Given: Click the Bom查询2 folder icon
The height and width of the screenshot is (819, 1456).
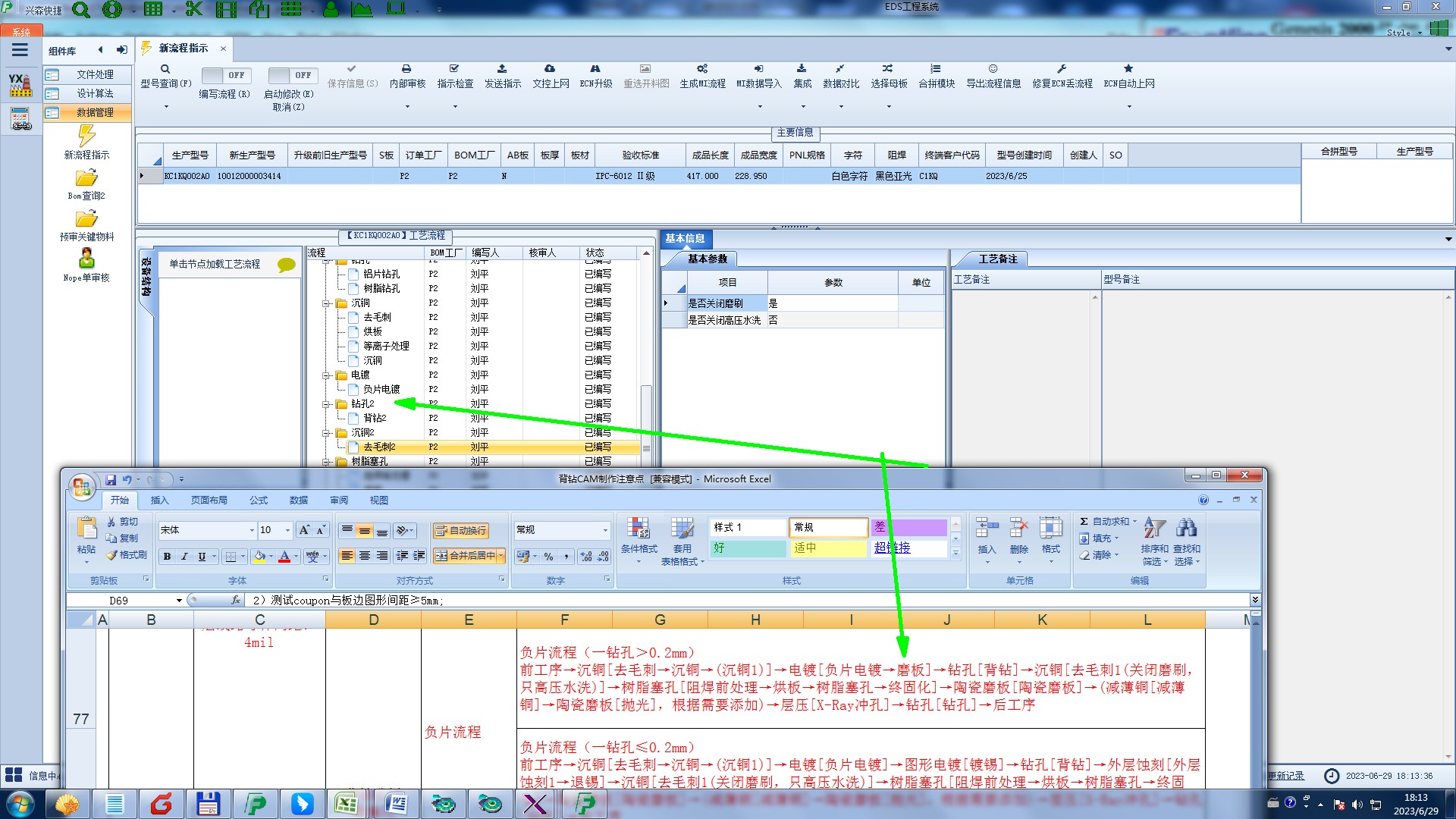Looking at the screenshot, I should coord(86,179).
